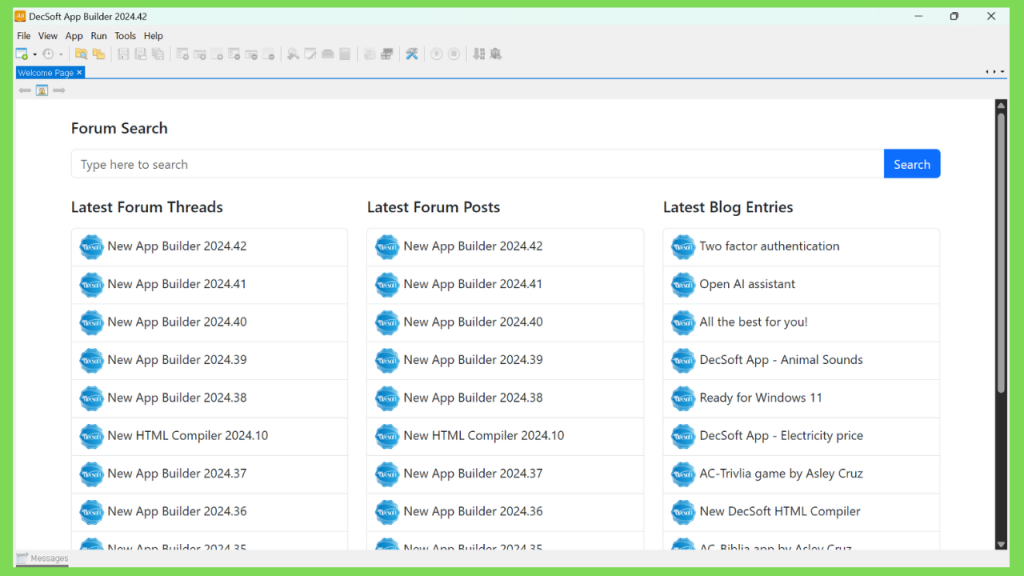Click the build tools hammer-wrench icon
The height and width of the screenshot is (576, 1024).
click(411, 54)
